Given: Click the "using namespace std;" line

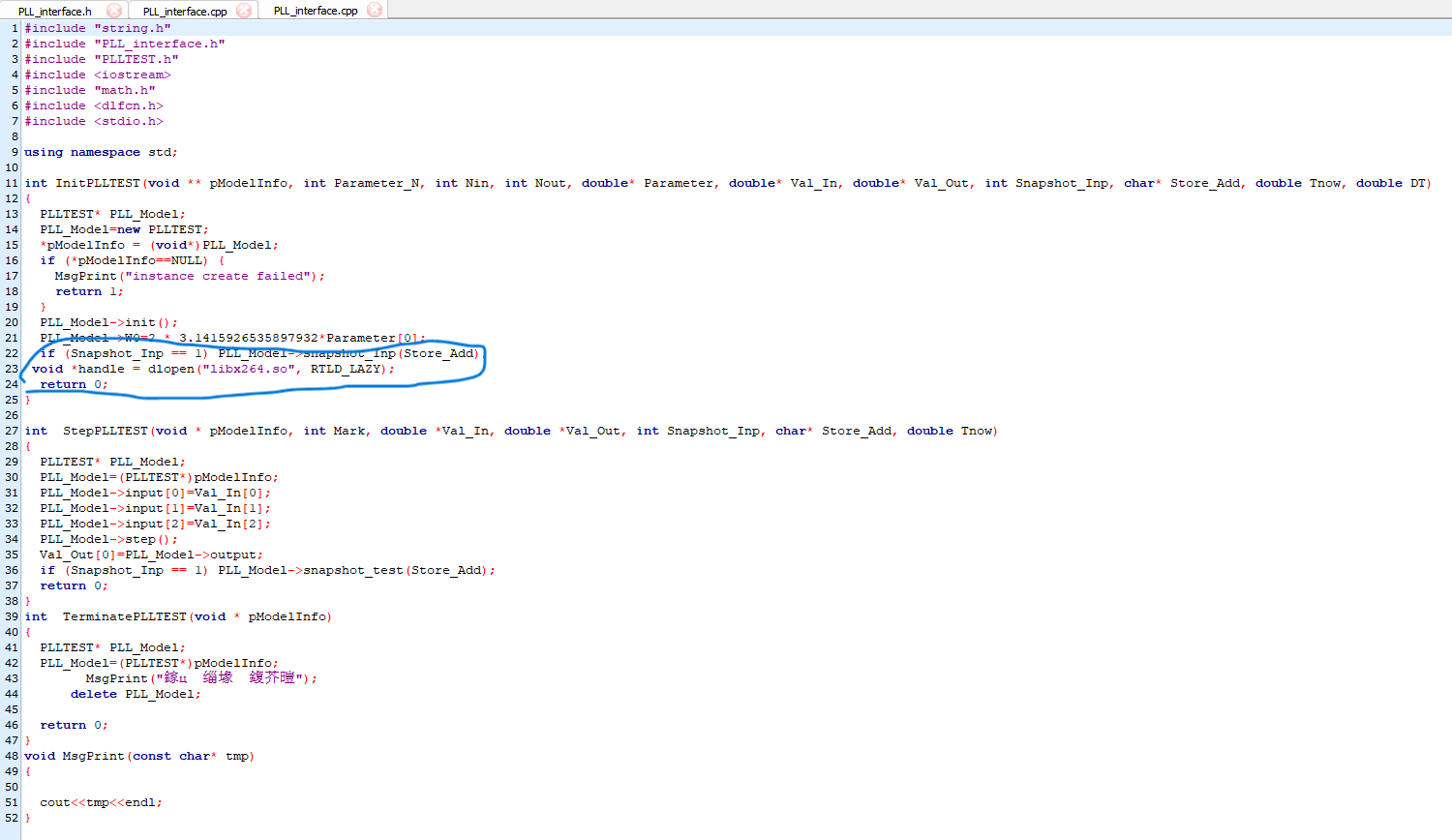Looking at the screenshot, I should coord(101,152).
